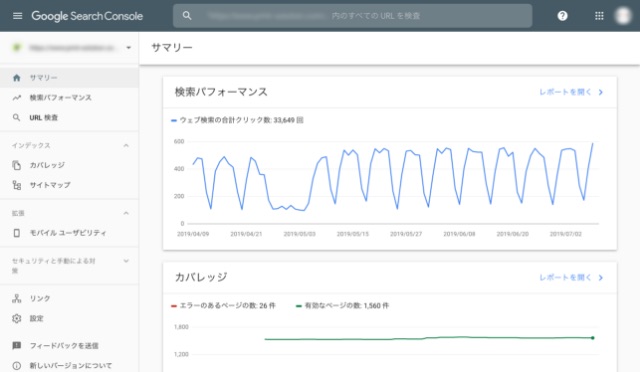Viewport: 640px width, 372px height.
Task: Click the chevron arrow in 検索パフォーマンス card
Action: pyautogui.click(x=601, y=92)
